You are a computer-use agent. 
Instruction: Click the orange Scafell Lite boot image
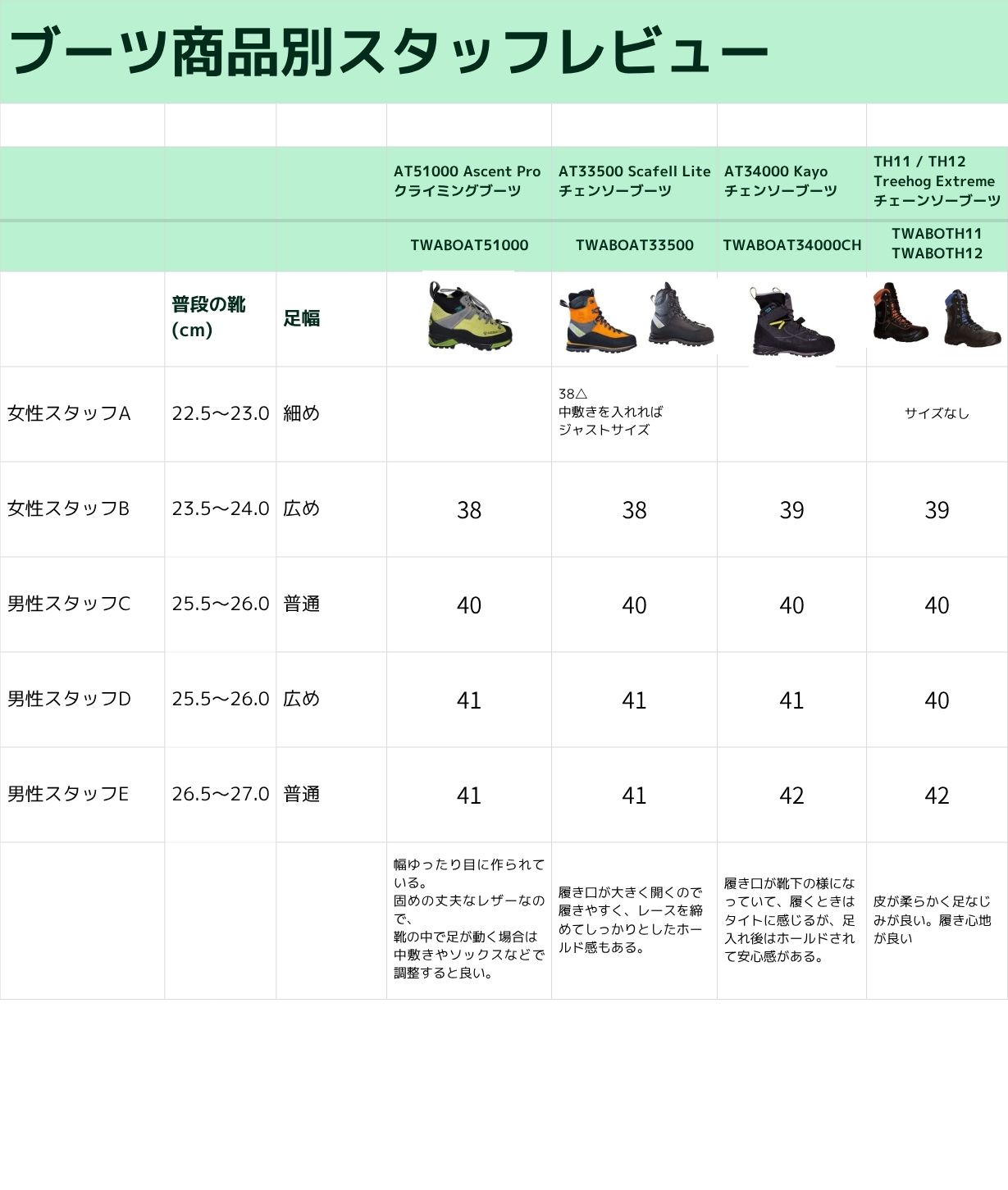coord(598,321)
